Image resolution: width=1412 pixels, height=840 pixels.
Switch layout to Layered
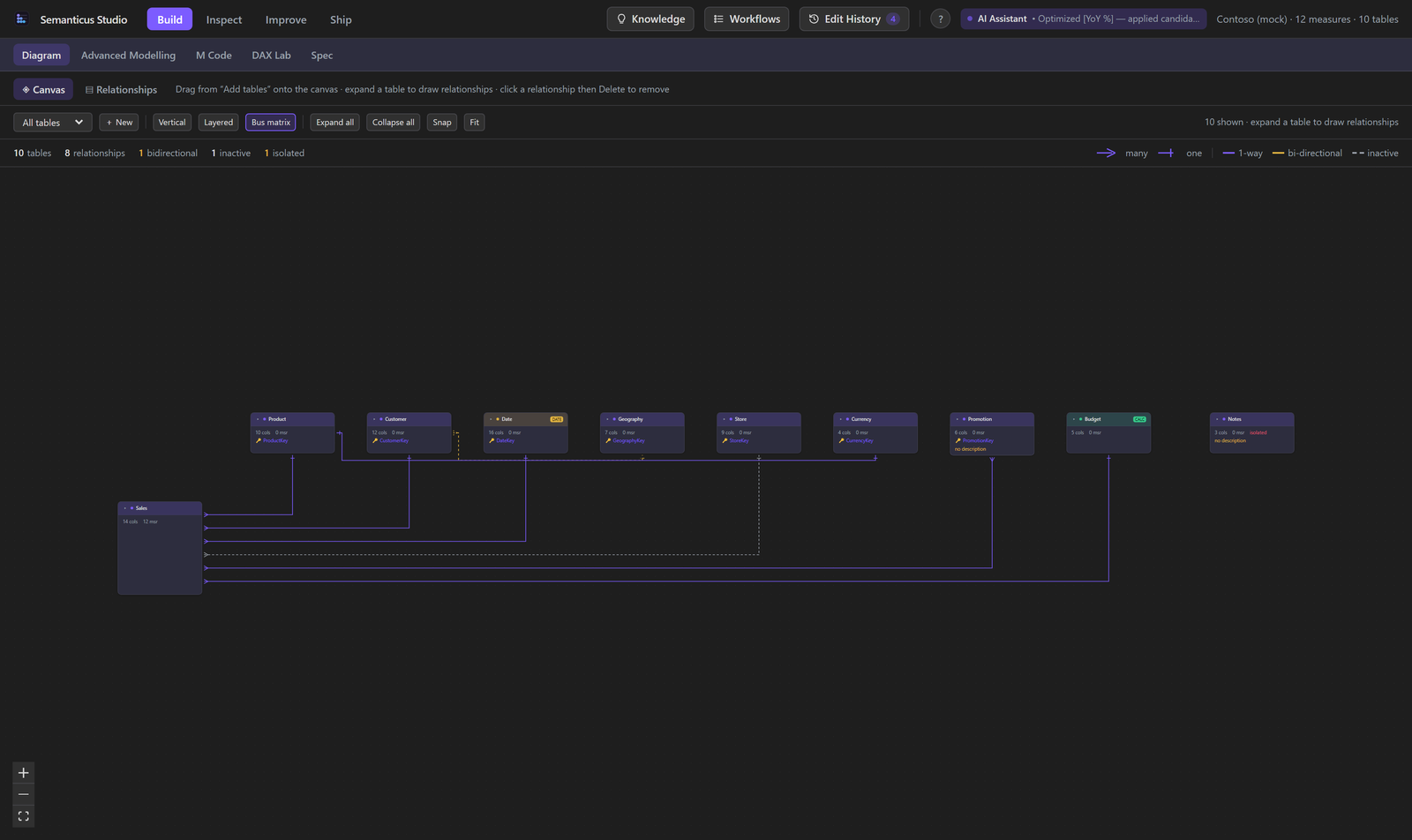218,123
